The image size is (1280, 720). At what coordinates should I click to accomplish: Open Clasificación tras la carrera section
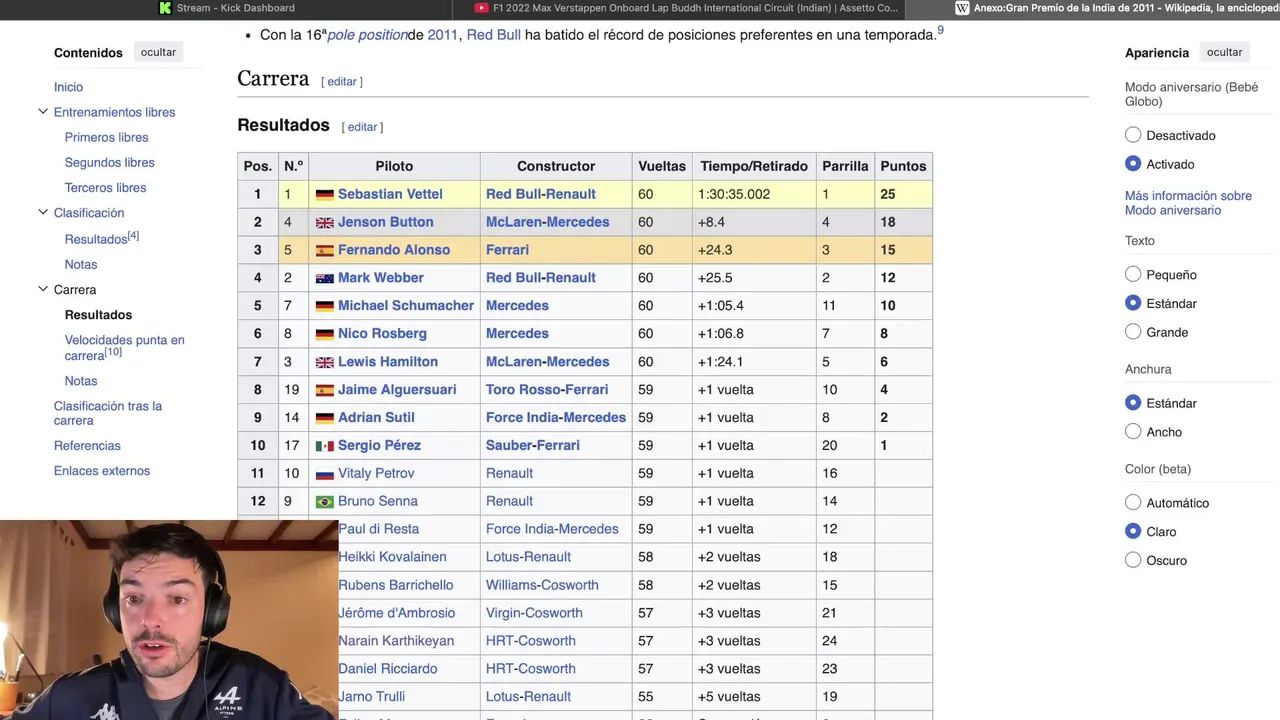point(108,413)
